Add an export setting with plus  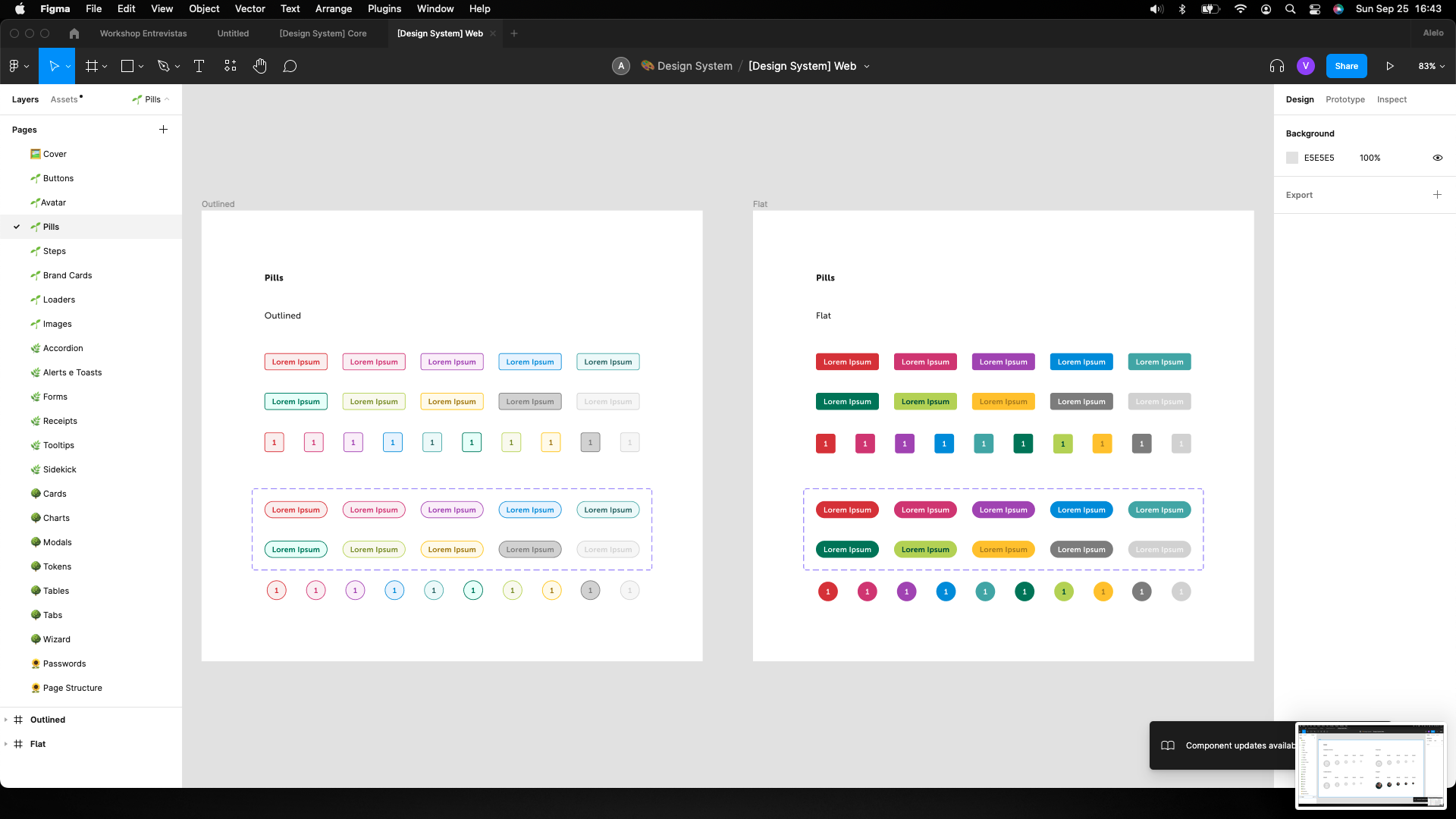pyautogui.click(x=1437, y=195)
